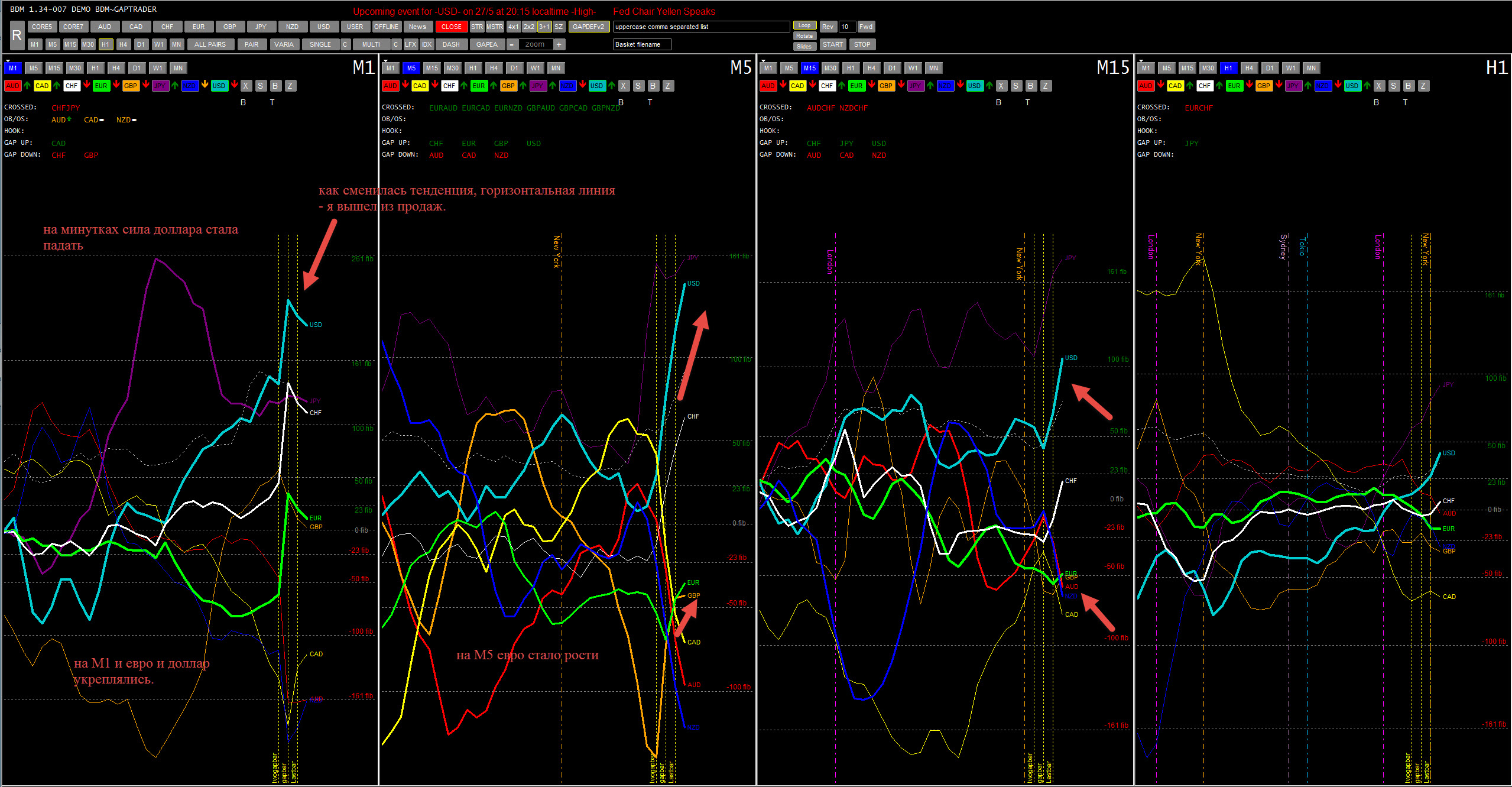The height and width of the screenshot is (787, 1512).
Task: Switch H1 panel to W1 timeframe tab
Action: pyautogui.click(x=1291, y=68)
